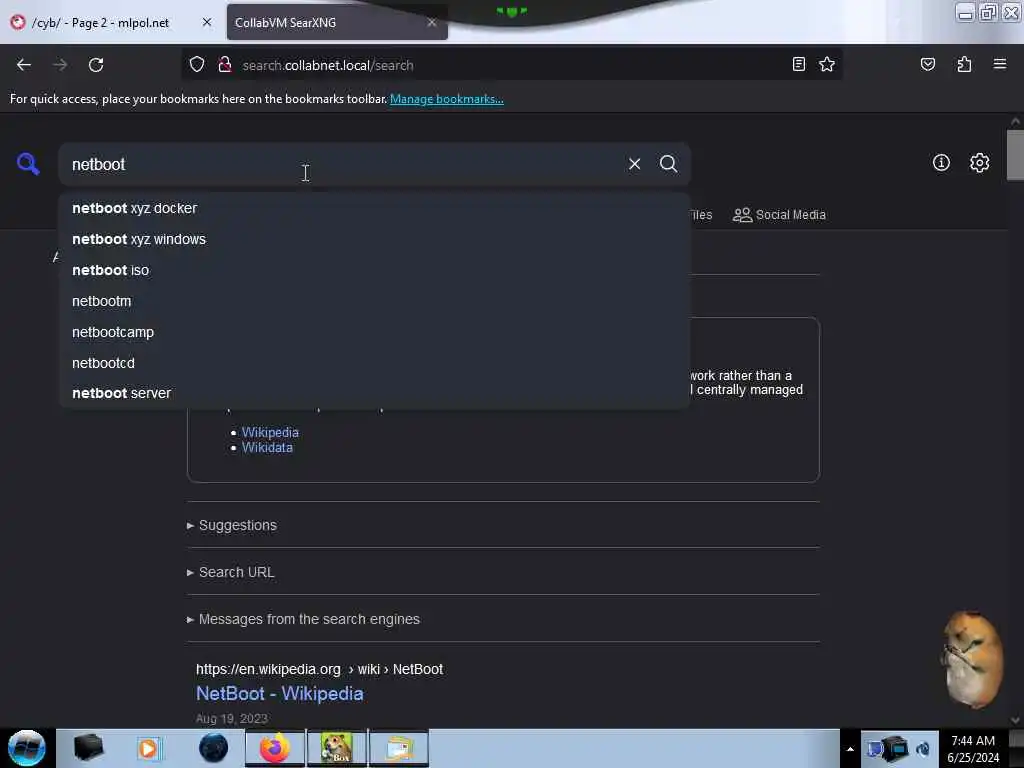This screenshot has width=1024, height=768.
Task: Open media player taskbar icon
Action: (x=148, y=748)
